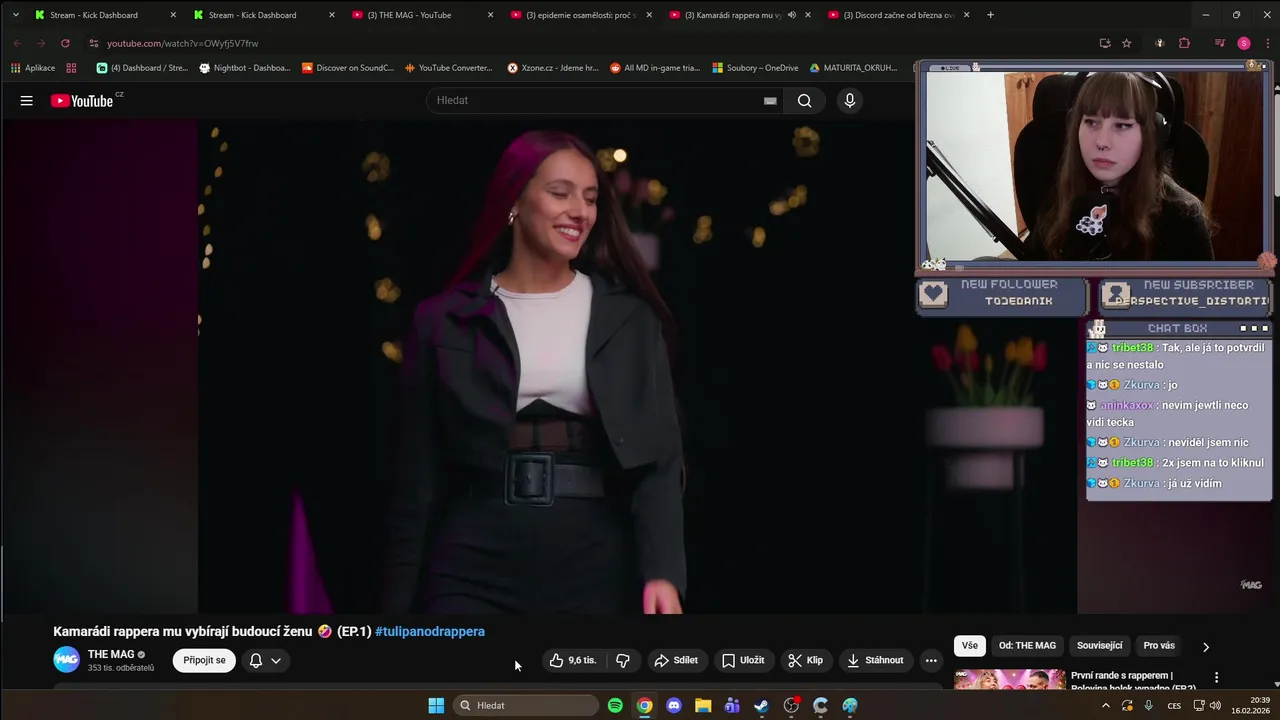Open the YouTube hamburger guide menu

point(27,100)
